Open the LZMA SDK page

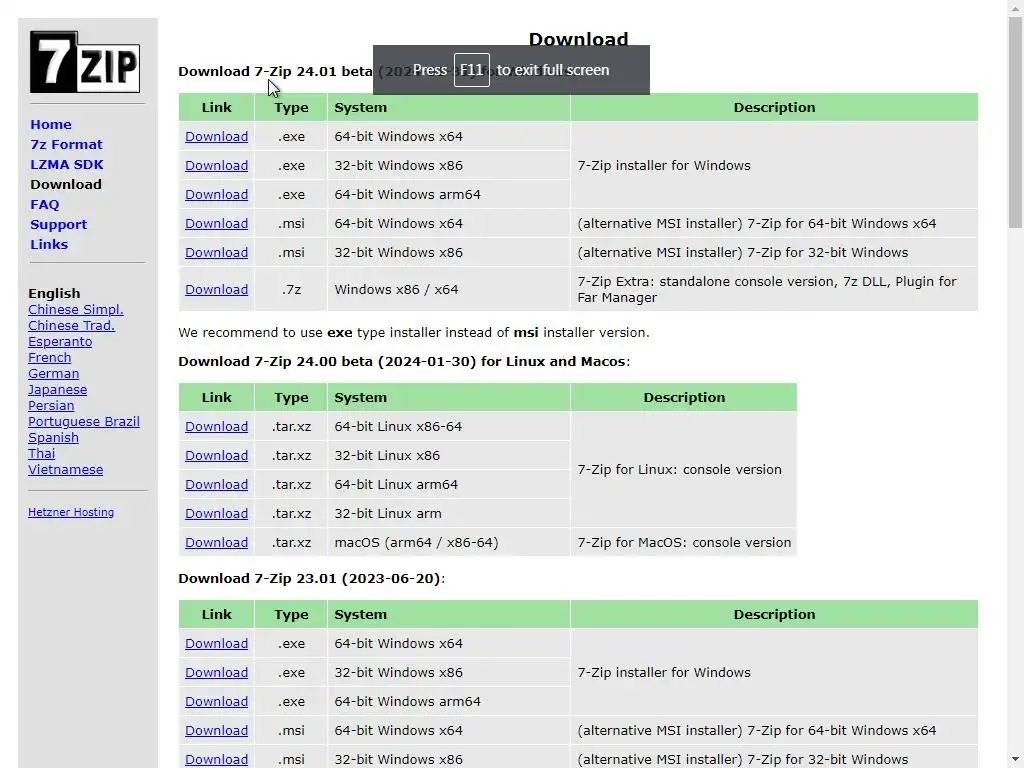[x=67, y=165]
